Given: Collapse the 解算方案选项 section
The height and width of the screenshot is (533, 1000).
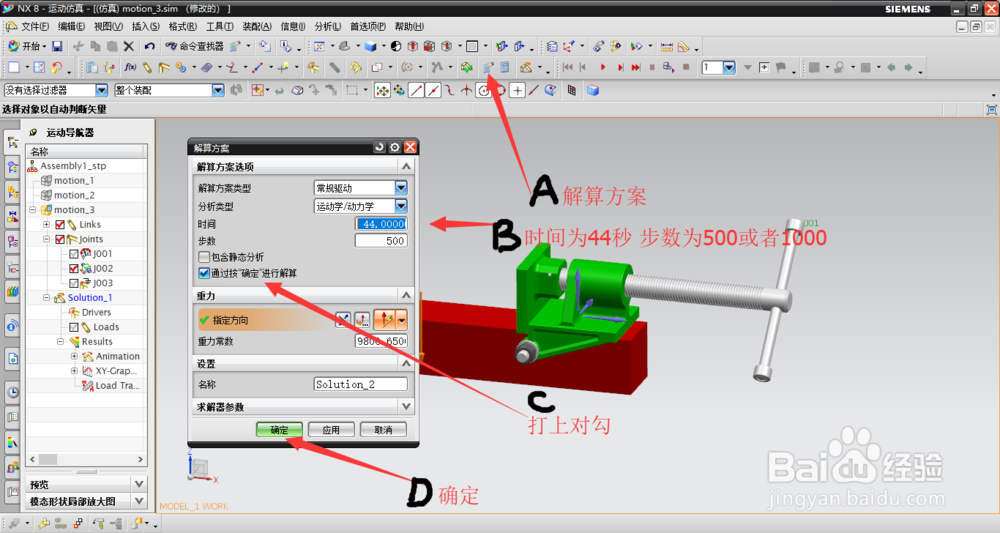Looking at the screenshot, I should pyautogui.click(x=406, y=166).
